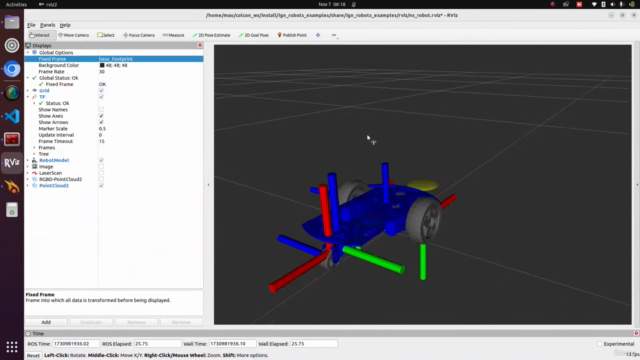Image resolution: width=640 pixels, height=360 pixels.
Task: Click the Image display icon
Action: (35, 167)
